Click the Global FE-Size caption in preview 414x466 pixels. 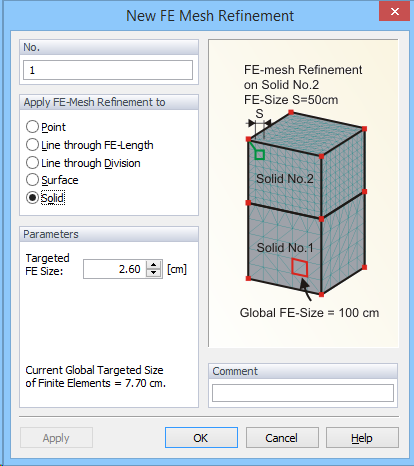click(309, 313)
